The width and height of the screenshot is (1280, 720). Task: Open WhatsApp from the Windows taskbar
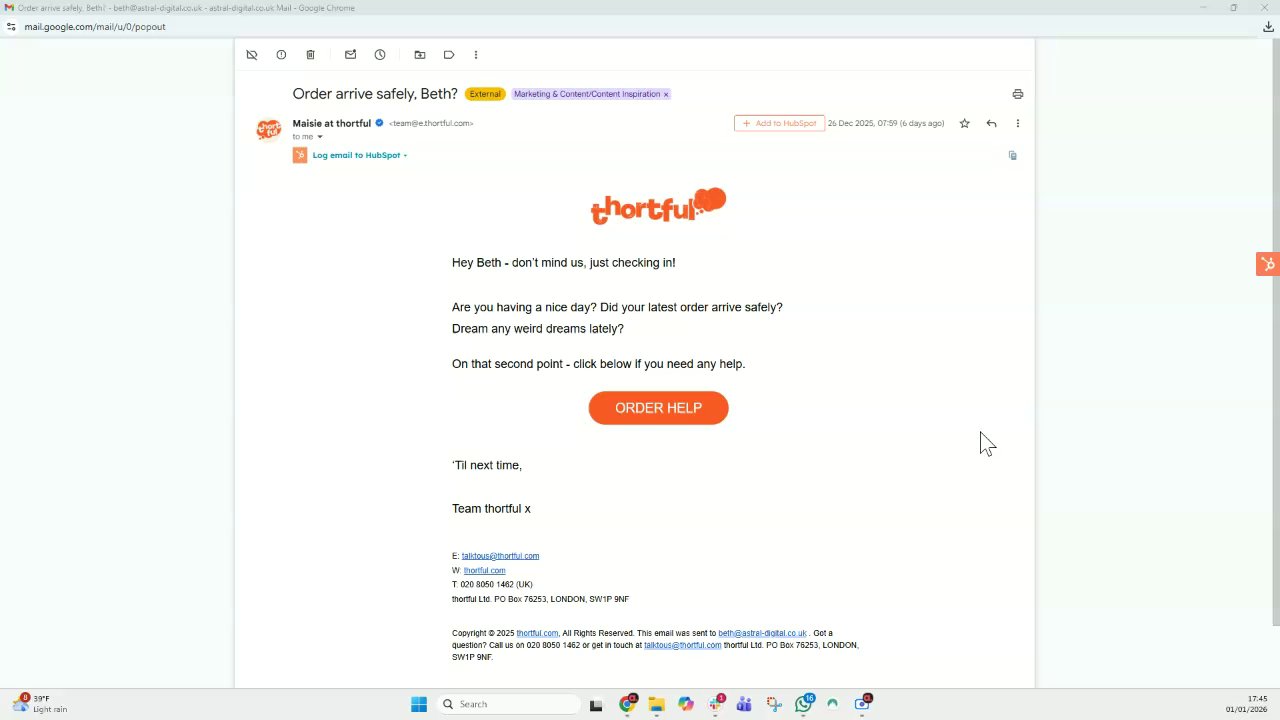pos(804,704)
